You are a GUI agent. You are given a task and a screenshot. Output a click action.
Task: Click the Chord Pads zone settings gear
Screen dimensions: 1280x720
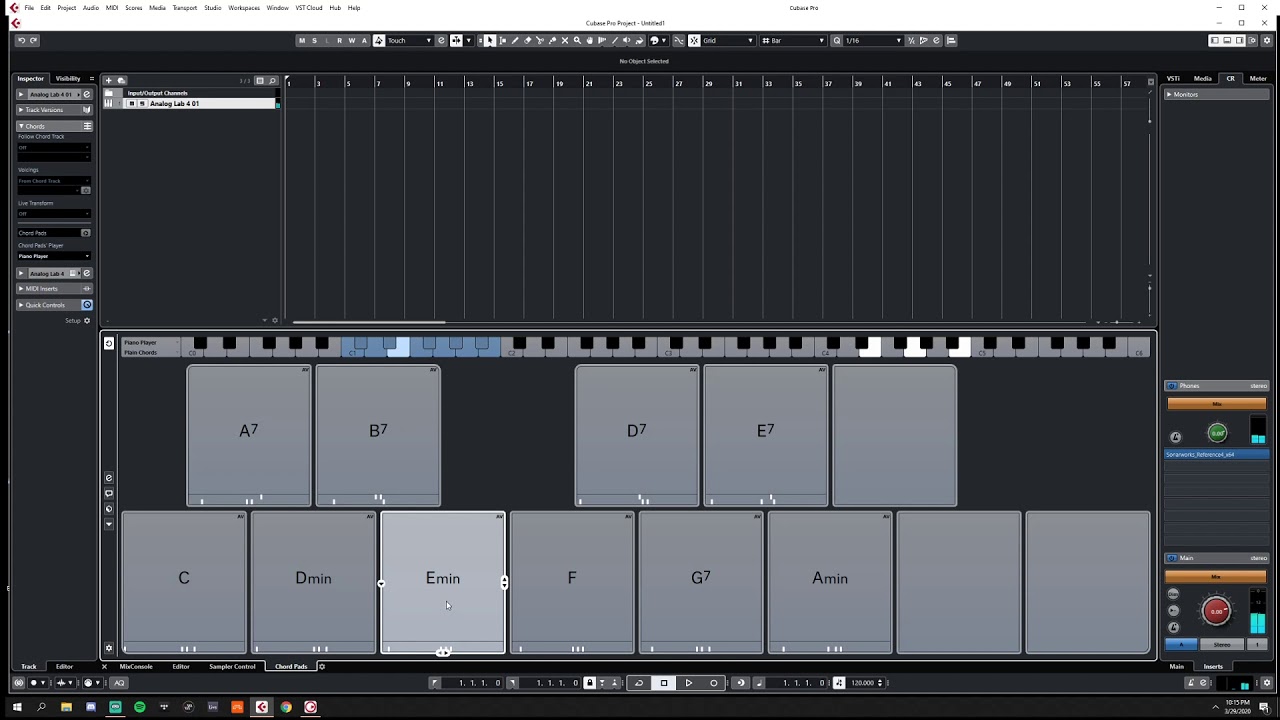tap(109, 648)
